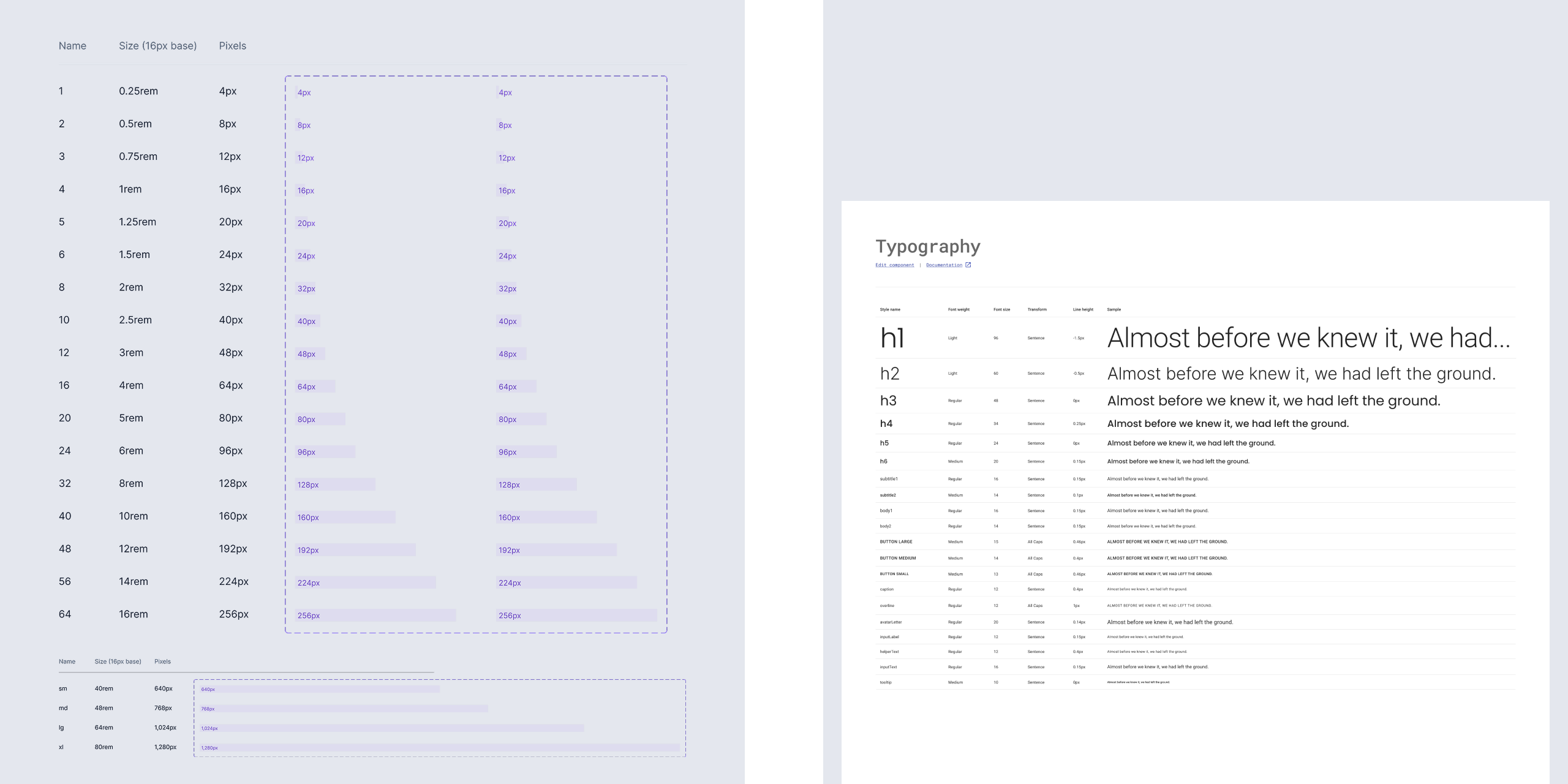1568x784 pixels.
Task: Select the avatarLetter style name
Action: tap(891, 622)
